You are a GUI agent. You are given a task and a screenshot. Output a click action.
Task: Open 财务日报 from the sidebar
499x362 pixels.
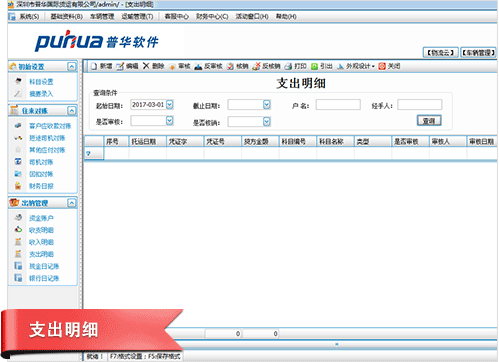tap(41, 186)
